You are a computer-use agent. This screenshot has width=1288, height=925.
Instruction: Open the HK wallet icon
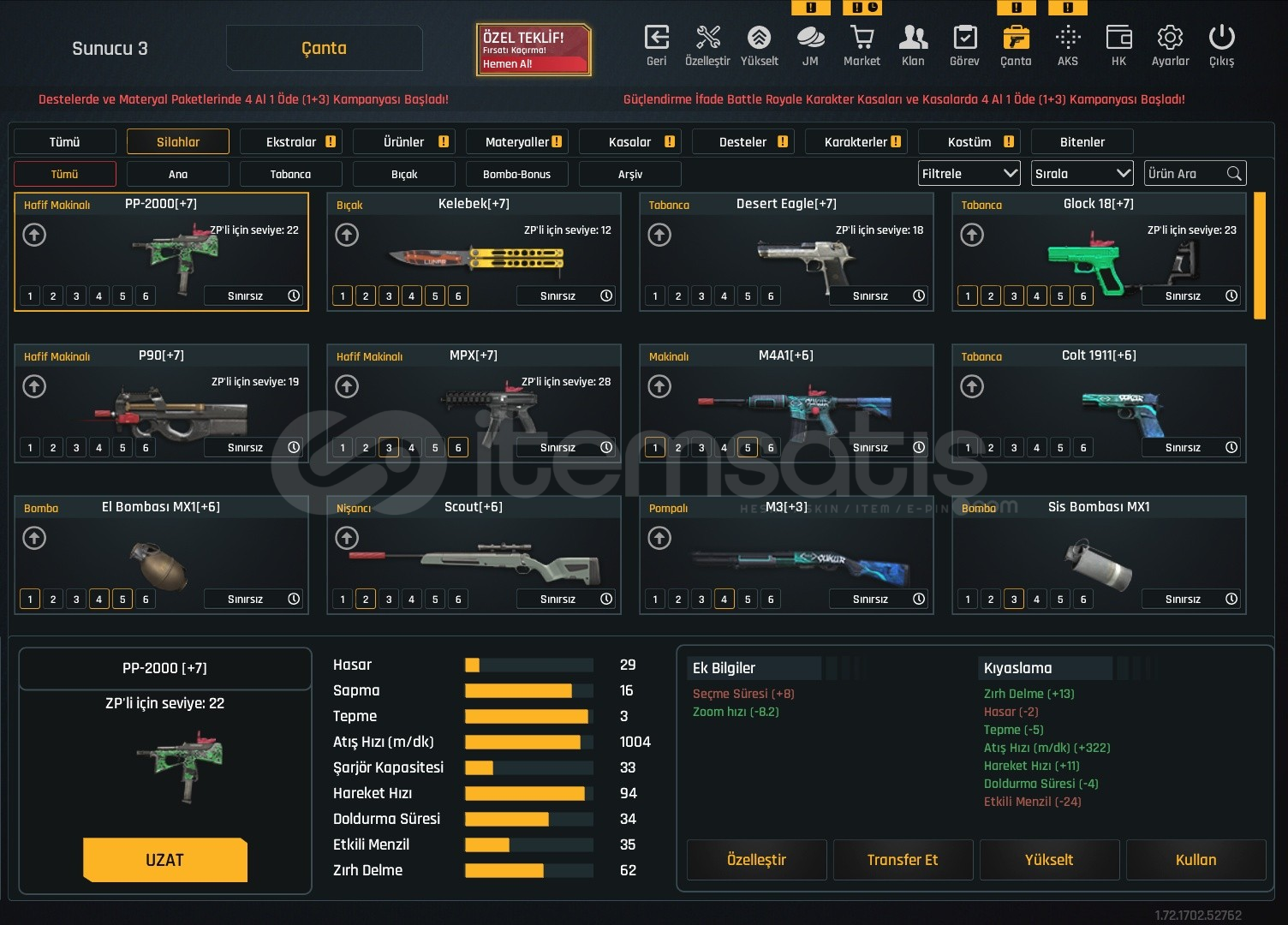1118,38
